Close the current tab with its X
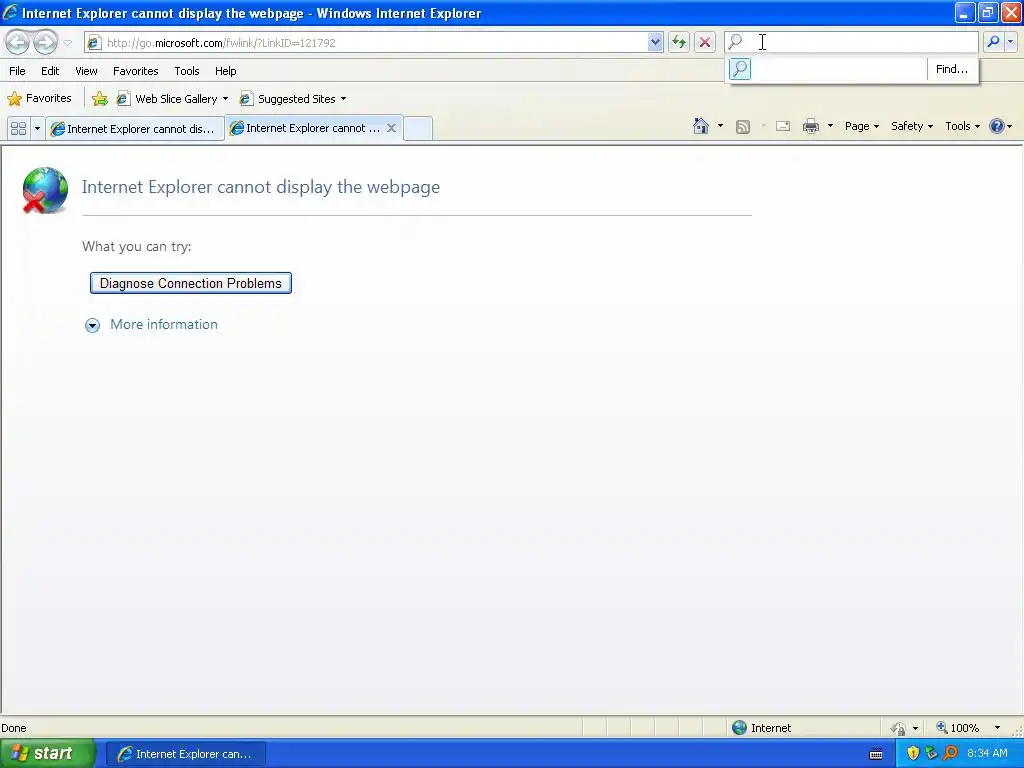This screenshot has height=768, width=1024. (391, 128)
